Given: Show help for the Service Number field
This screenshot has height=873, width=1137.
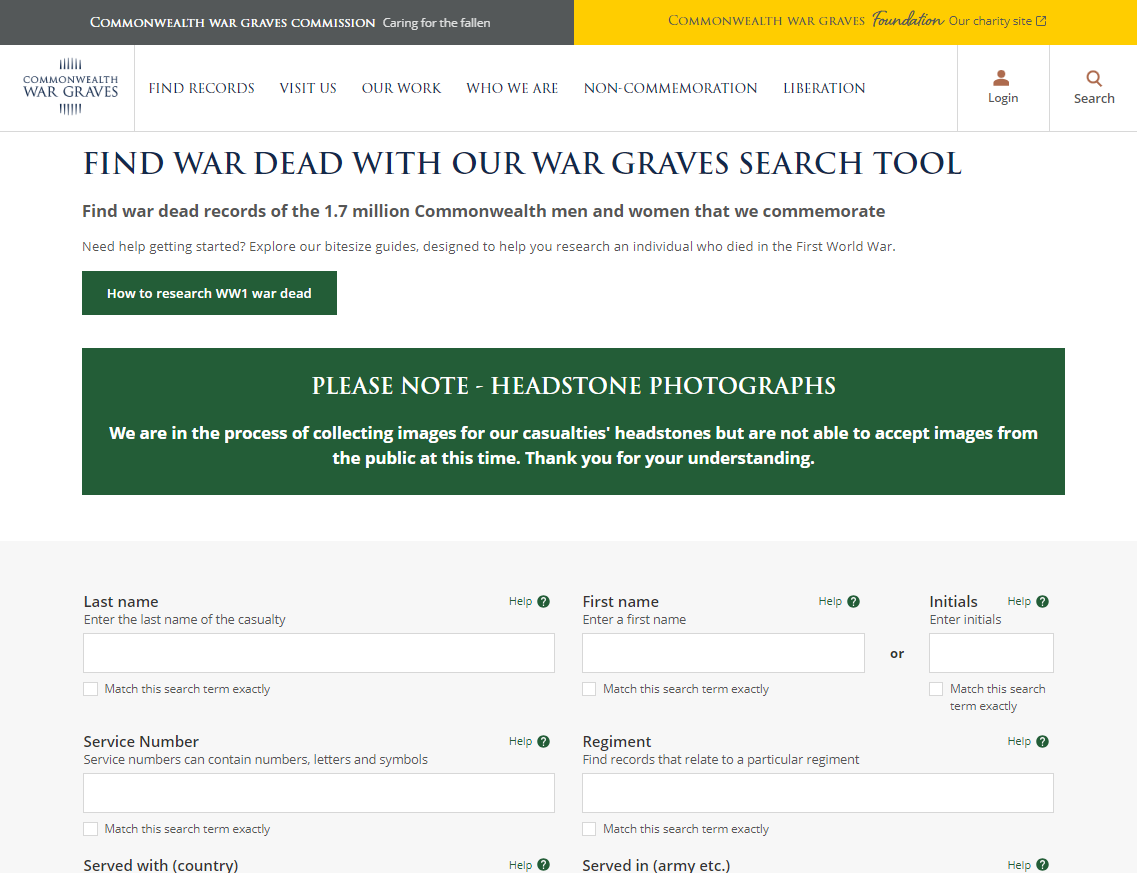Looking at the screenshot, I should [x=543, y=742].
